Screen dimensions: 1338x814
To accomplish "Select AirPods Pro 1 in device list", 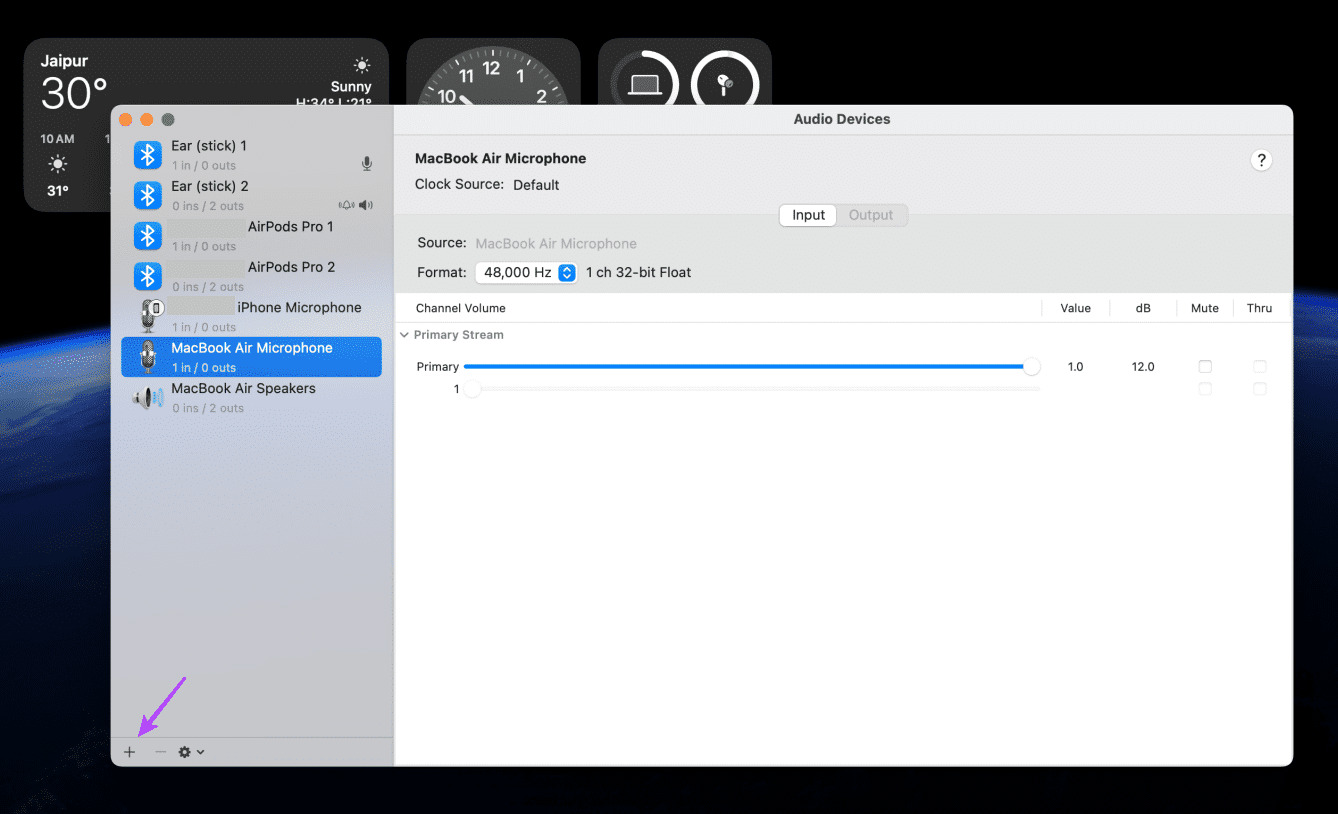I will coord(252,236).
